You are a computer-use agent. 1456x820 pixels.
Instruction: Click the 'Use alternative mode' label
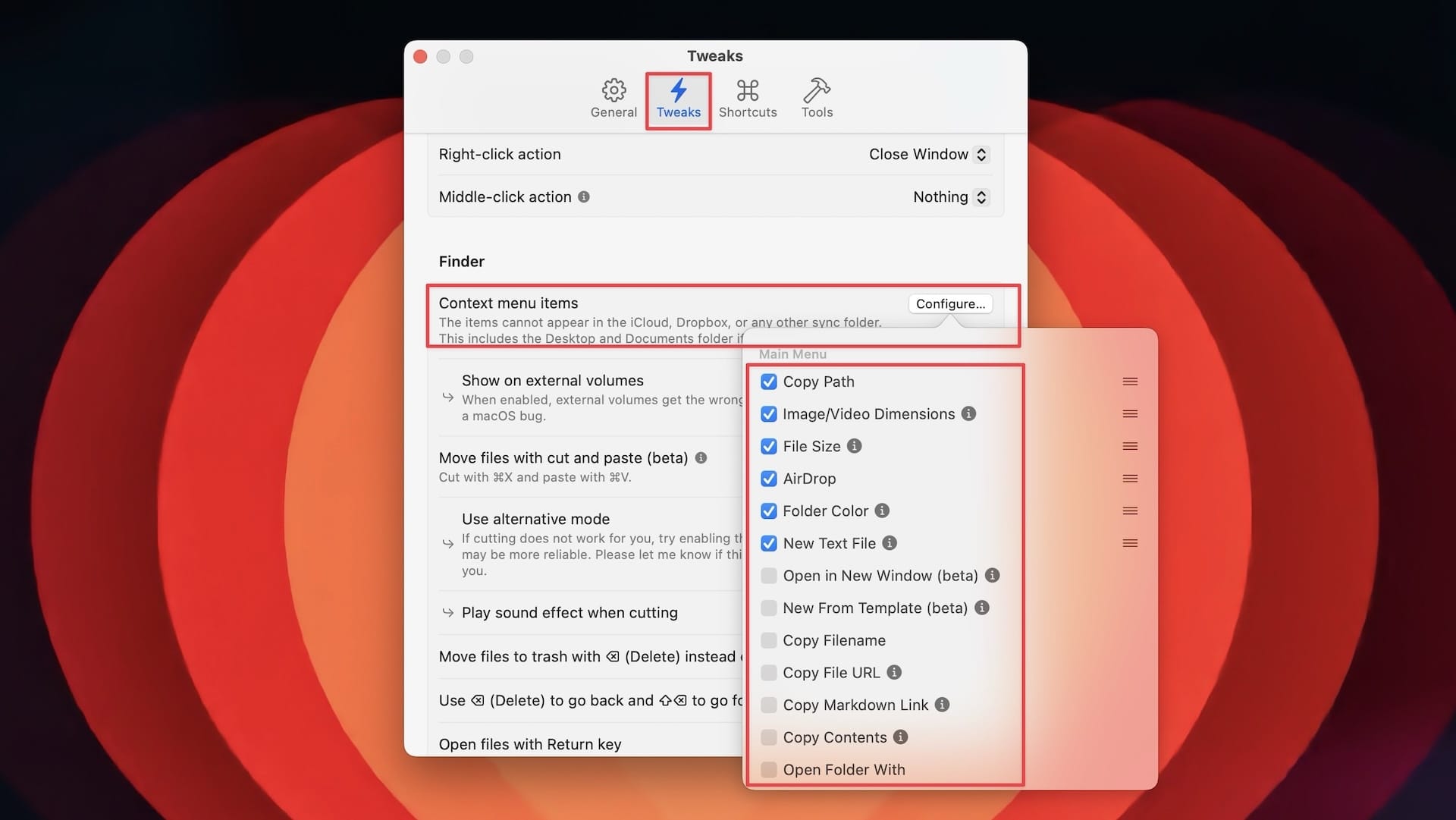point(536,520)
